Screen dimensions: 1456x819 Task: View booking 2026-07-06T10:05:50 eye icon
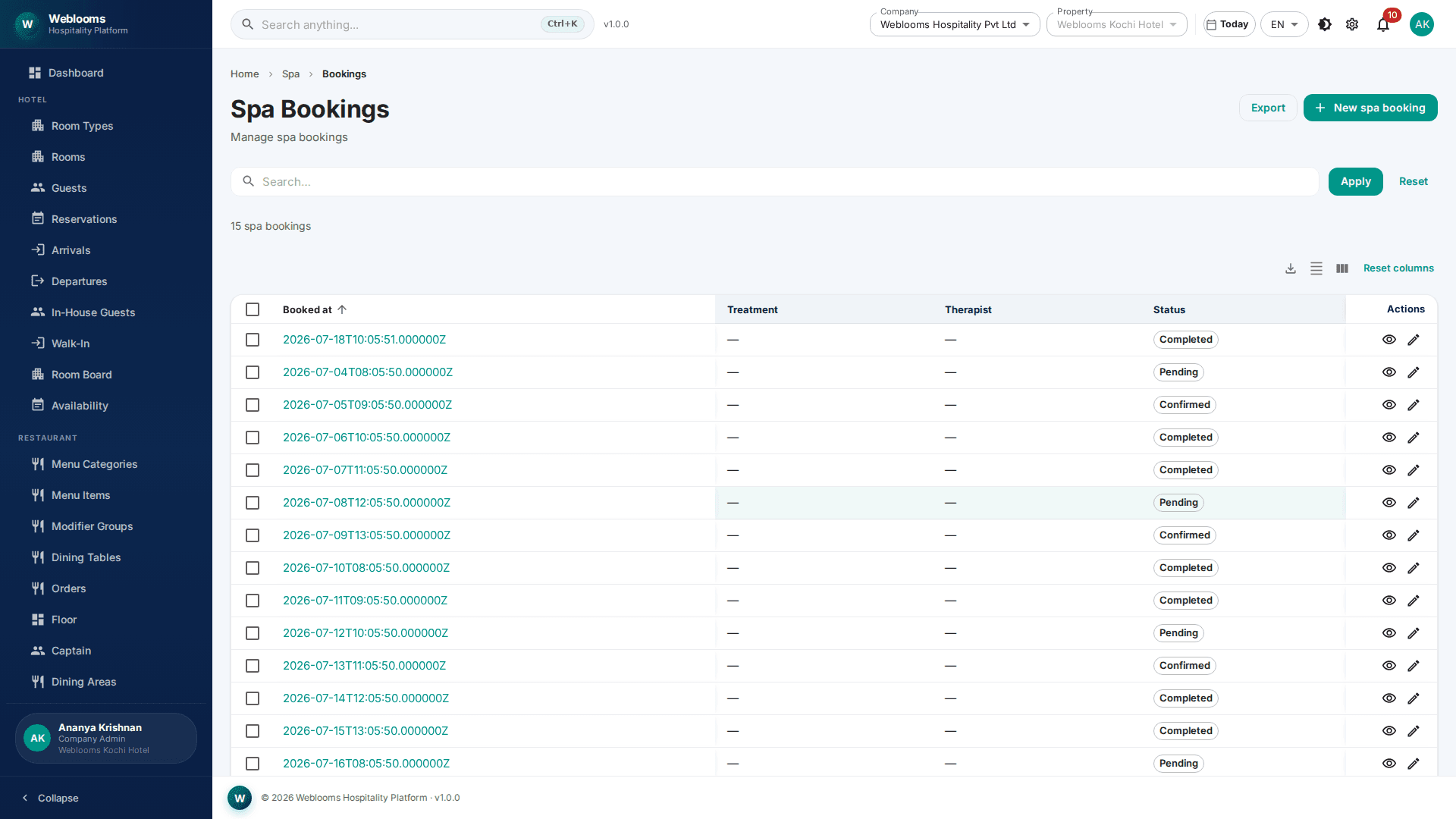pos(1389,438)
